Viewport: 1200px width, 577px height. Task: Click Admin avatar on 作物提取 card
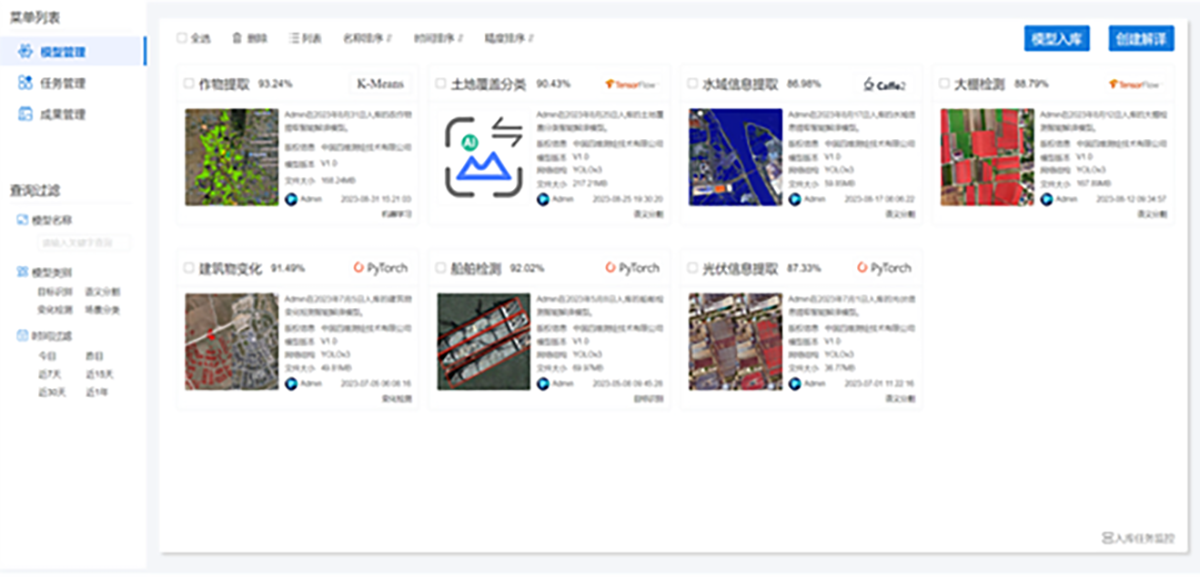292,199
